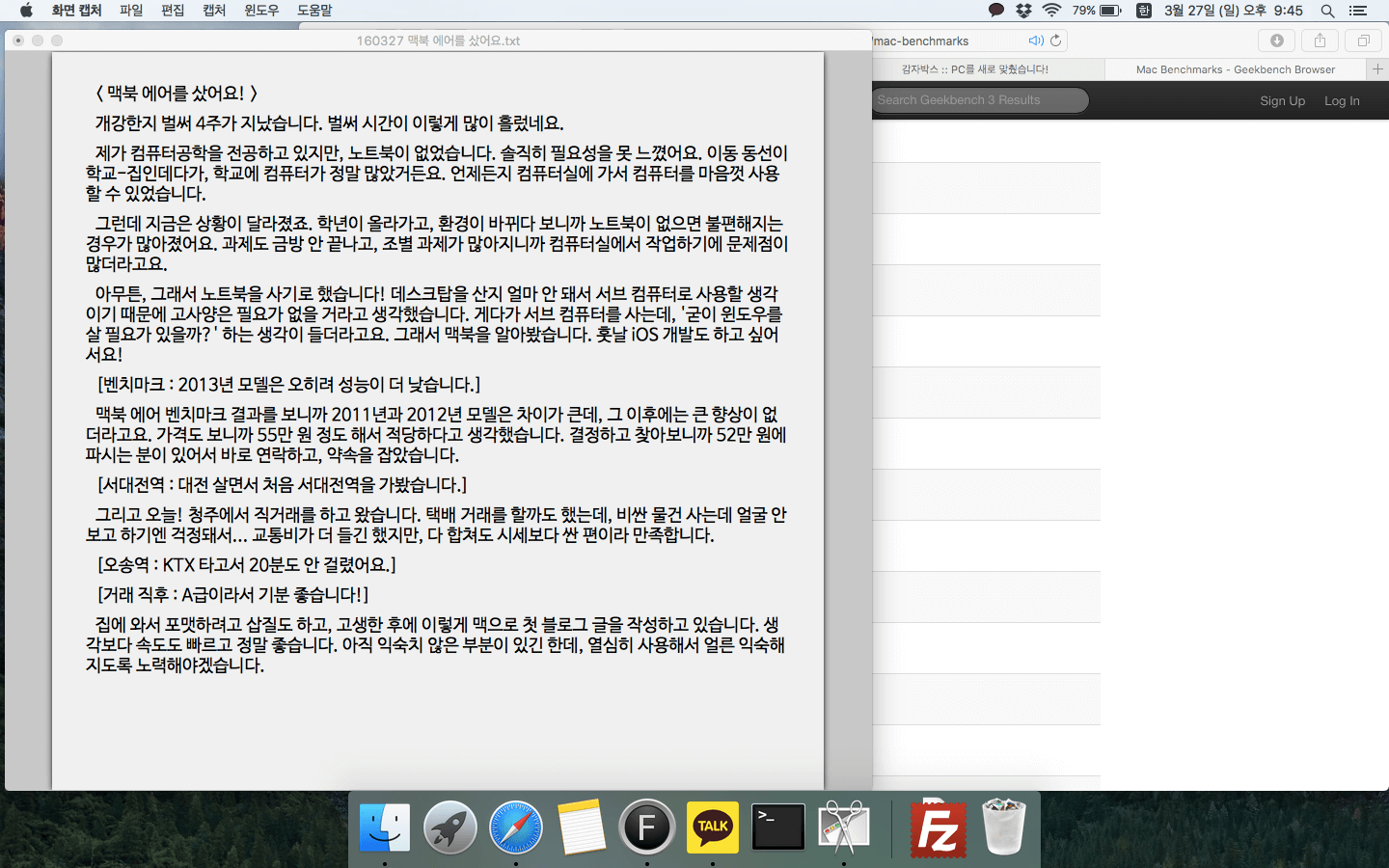The width and height of the screenshot is (1389, 868).
Task: Open KakaoTalk from the Dock
Action: point(713,827)
